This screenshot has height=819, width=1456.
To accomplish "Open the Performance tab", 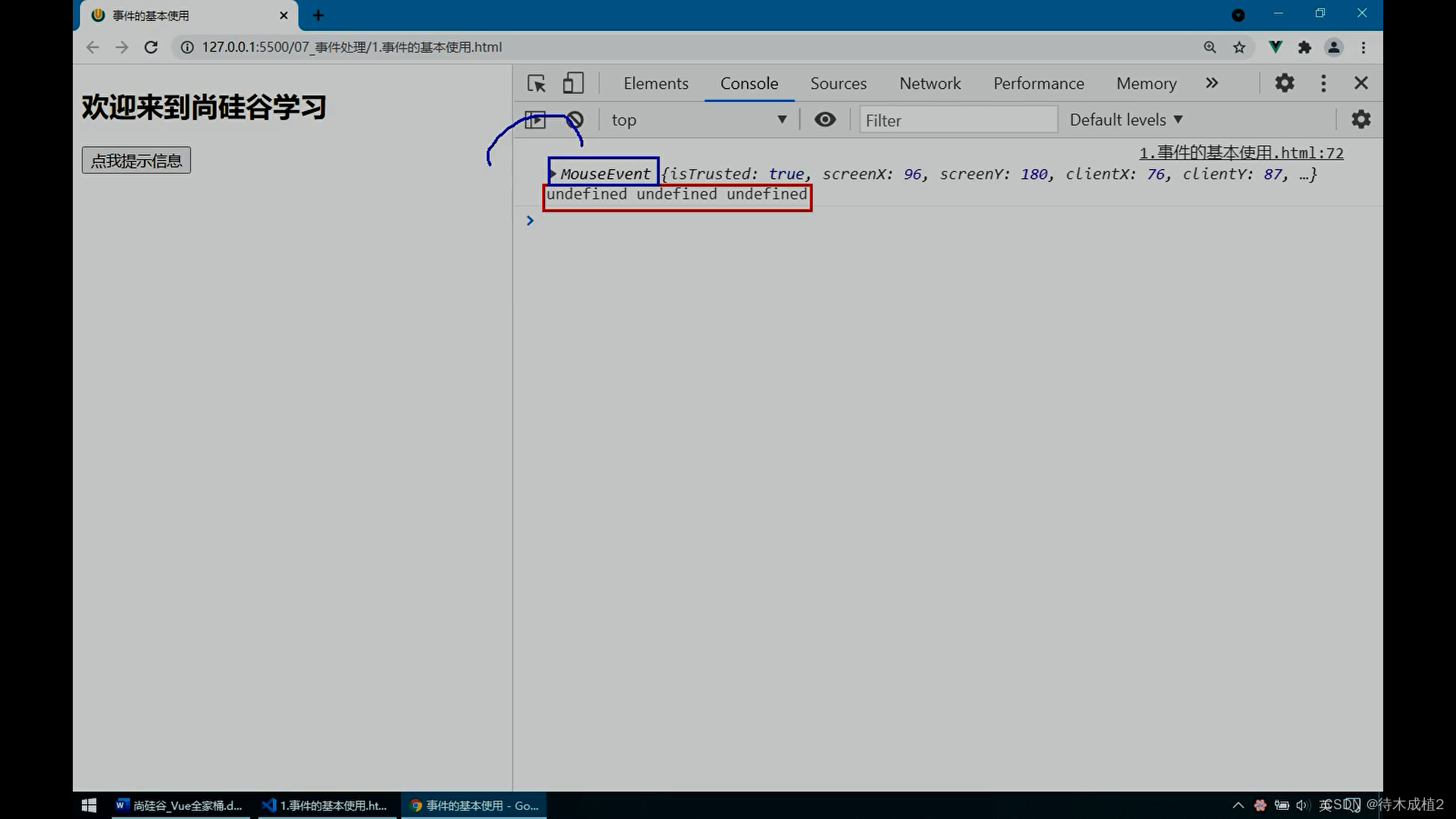I will (1039, 83).
